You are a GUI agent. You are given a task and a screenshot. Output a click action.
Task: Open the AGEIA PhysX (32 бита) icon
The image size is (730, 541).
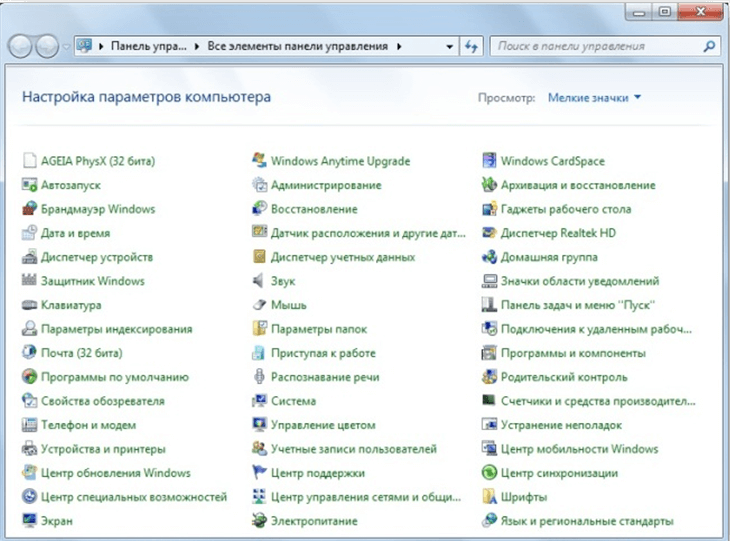coord(29,161)
